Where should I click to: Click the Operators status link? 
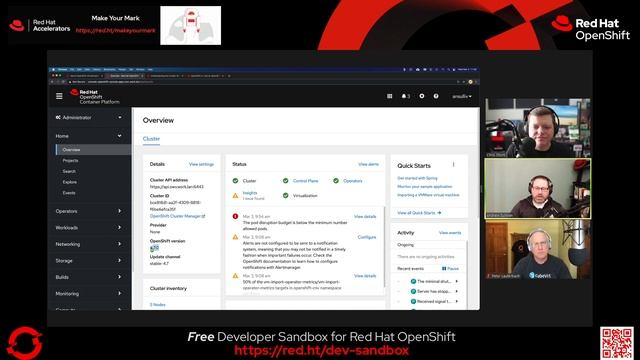[x=352, y=181]
